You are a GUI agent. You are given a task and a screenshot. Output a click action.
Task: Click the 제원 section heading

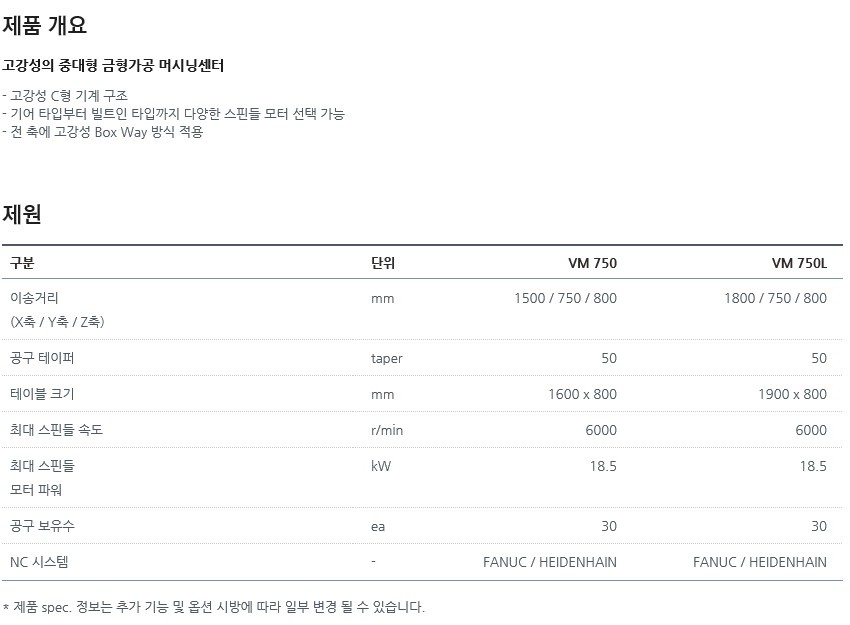pyautogui.click(x=22, y=214)
